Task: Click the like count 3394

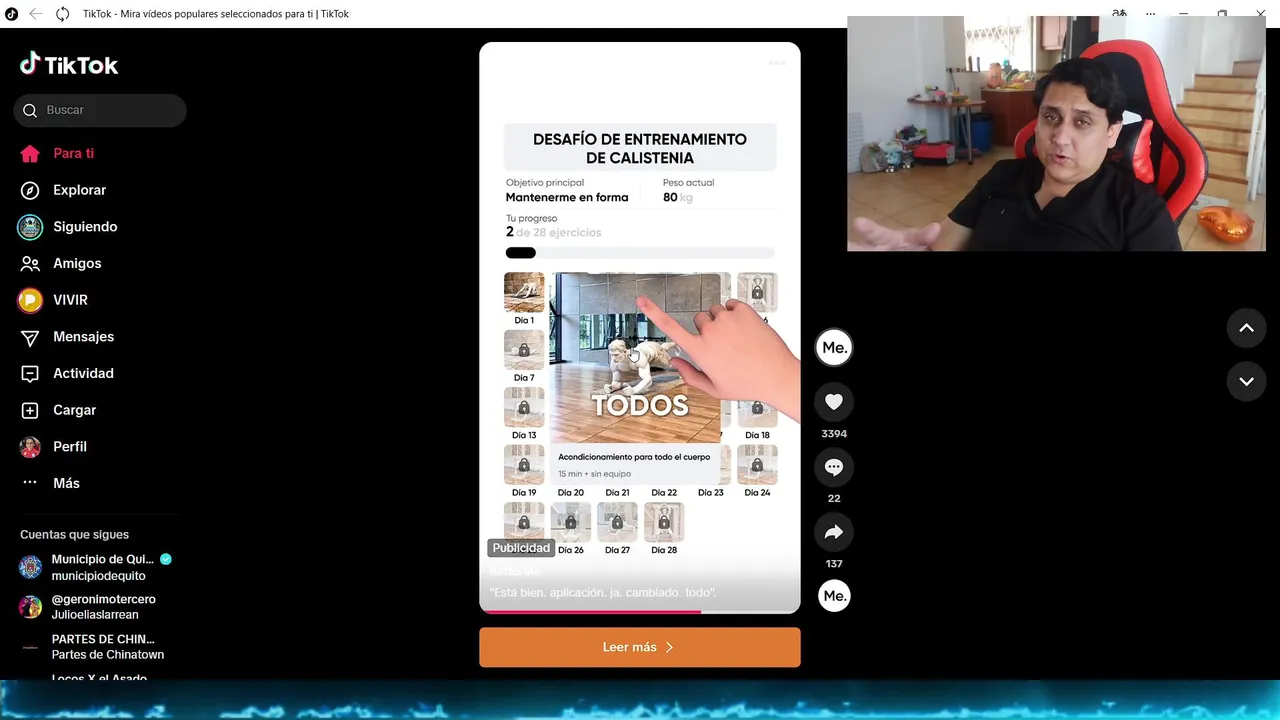Action: coord(834,434)
